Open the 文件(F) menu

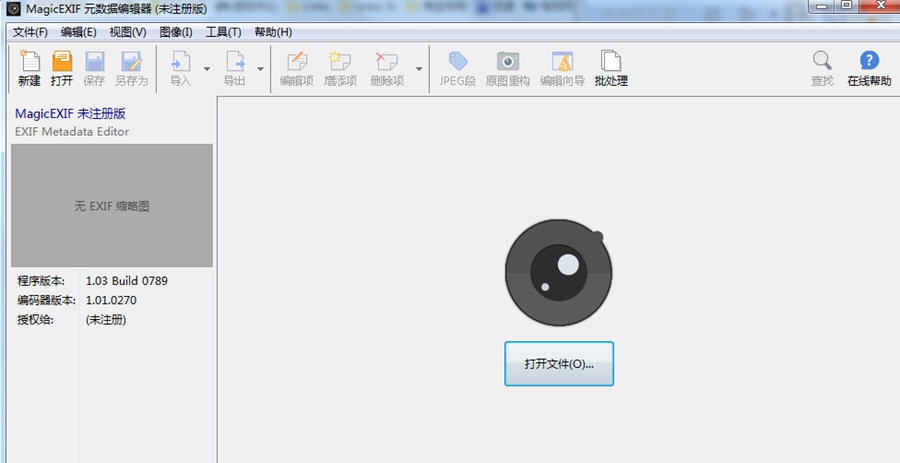click(30, 32)
